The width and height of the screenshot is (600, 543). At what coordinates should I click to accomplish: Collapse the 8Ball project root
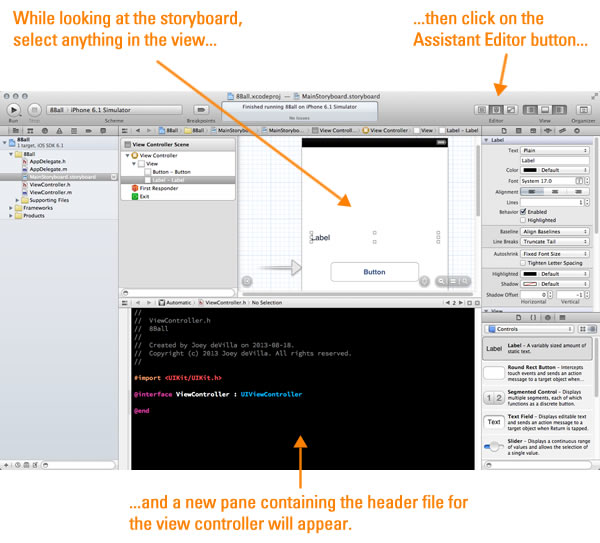click(5, 142)
